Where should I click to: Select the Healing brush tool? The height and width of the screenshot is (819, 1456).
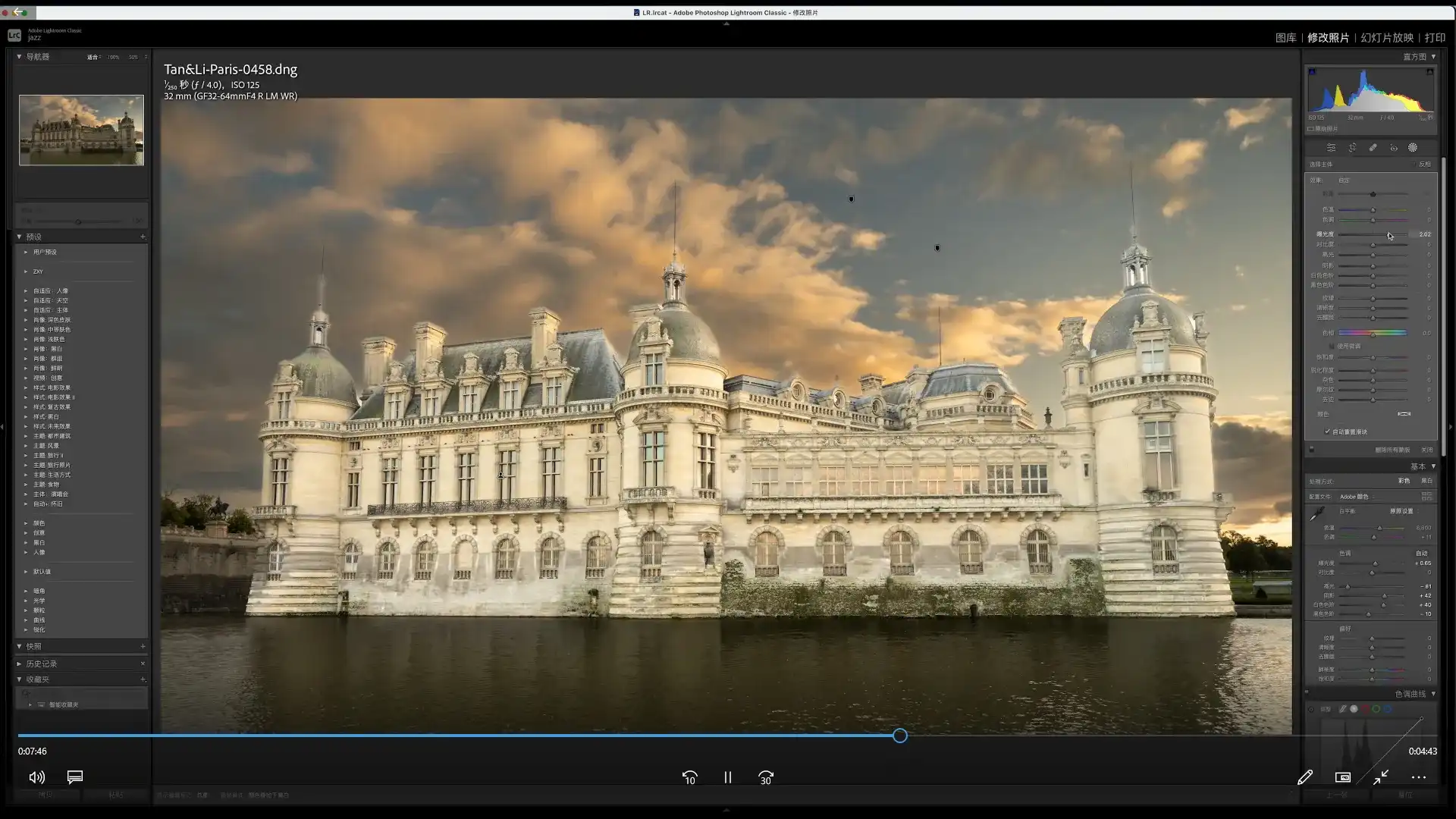coord(1373,148)
